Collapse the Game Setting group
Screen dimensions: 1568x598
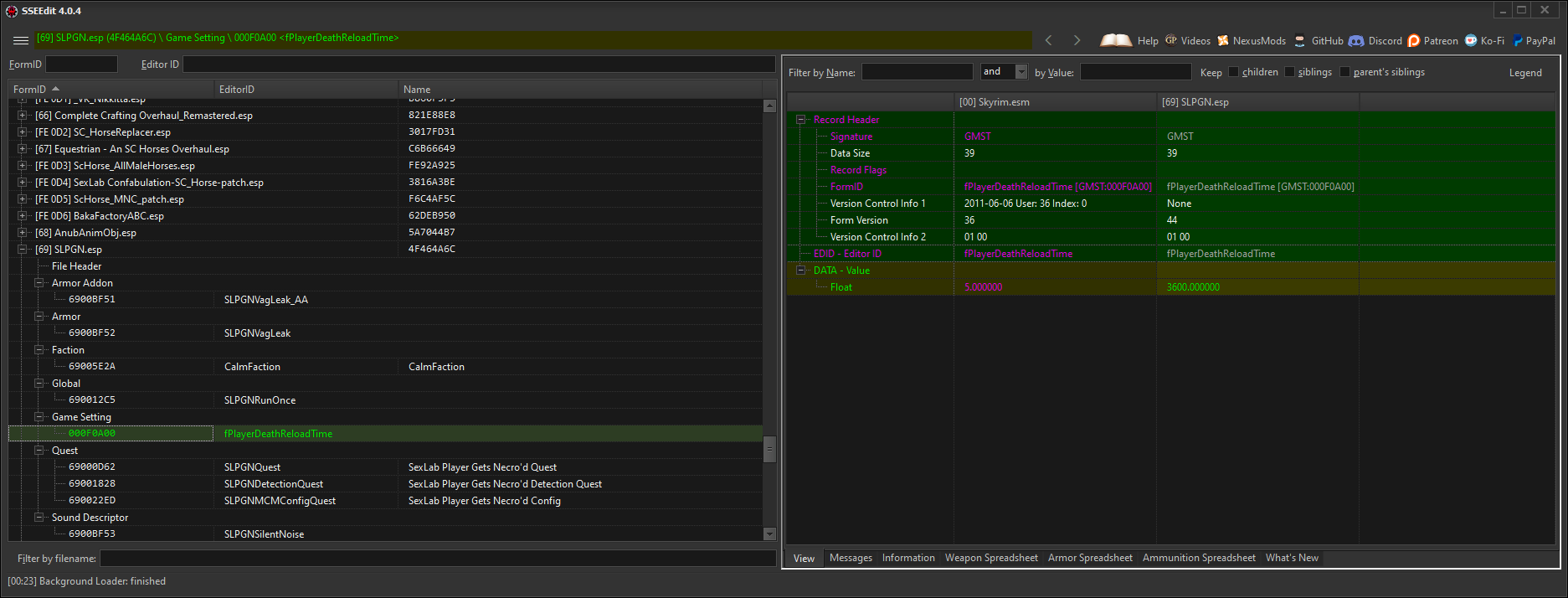39,417
